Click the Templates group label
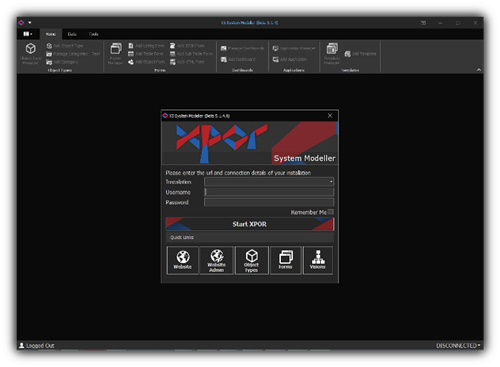This screenshot has width=500, height=367. pyautogui.click(x=350, y=70)
